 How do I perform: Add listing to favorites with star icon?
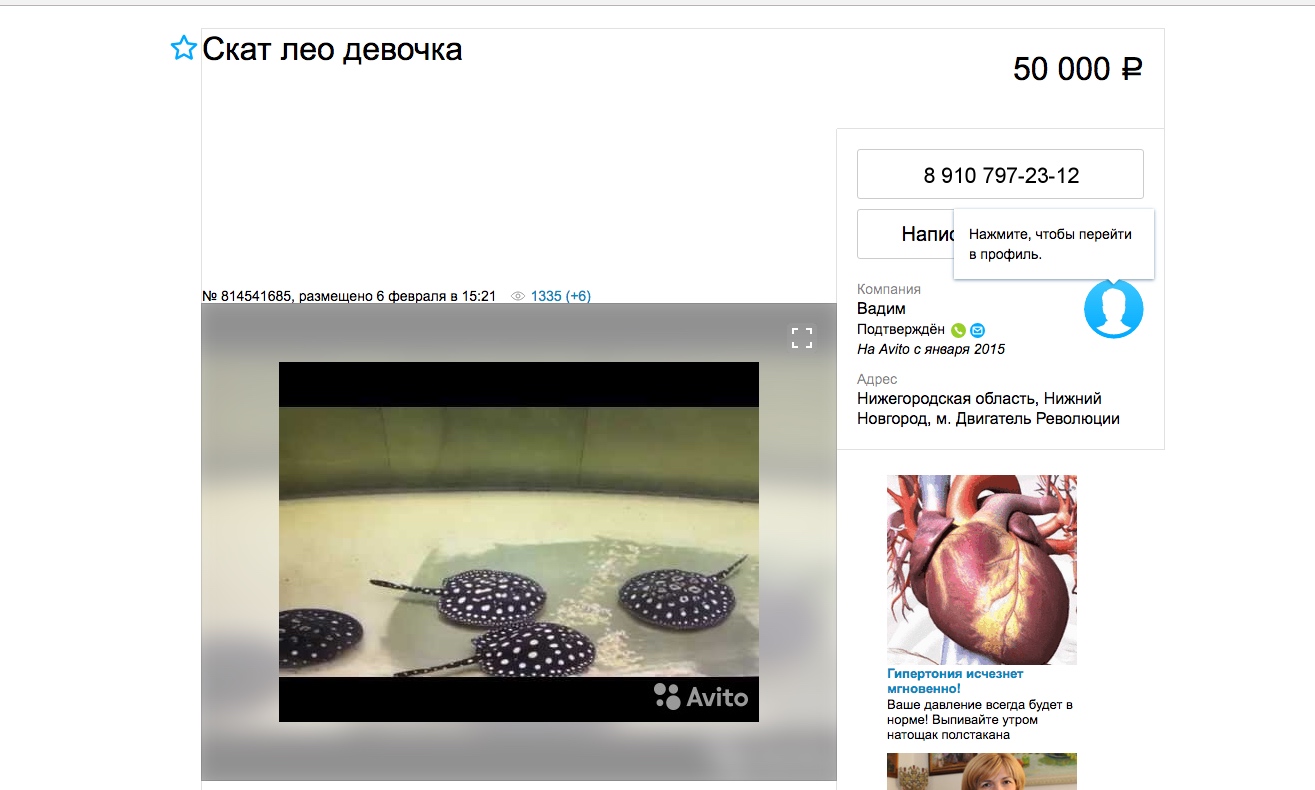point(183,48)
